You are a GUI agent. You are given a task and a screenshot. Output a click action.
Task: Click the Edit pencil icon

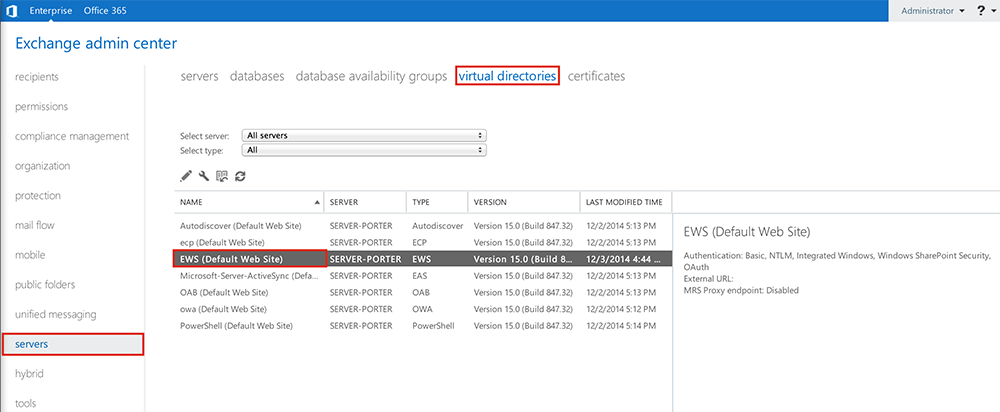[x=186, y=176]
